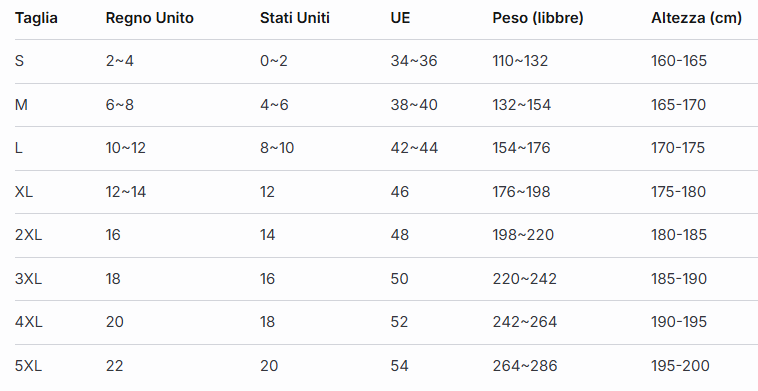Select the M size cell
Image resolution: width=758 pixels, height=391 pixels.
(21, 105)
